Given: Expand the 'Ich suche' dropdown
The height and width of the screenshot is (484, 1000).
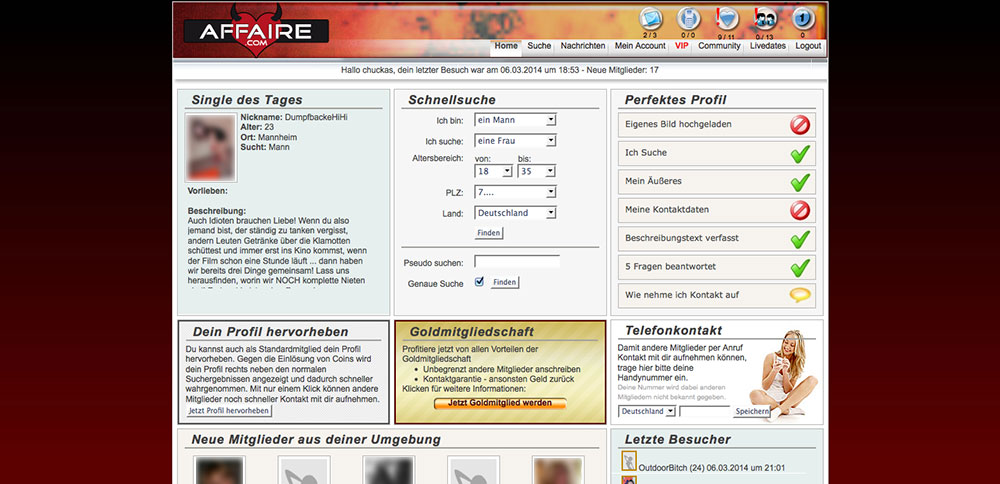Looking at the screenshot, I should [515, 141].
